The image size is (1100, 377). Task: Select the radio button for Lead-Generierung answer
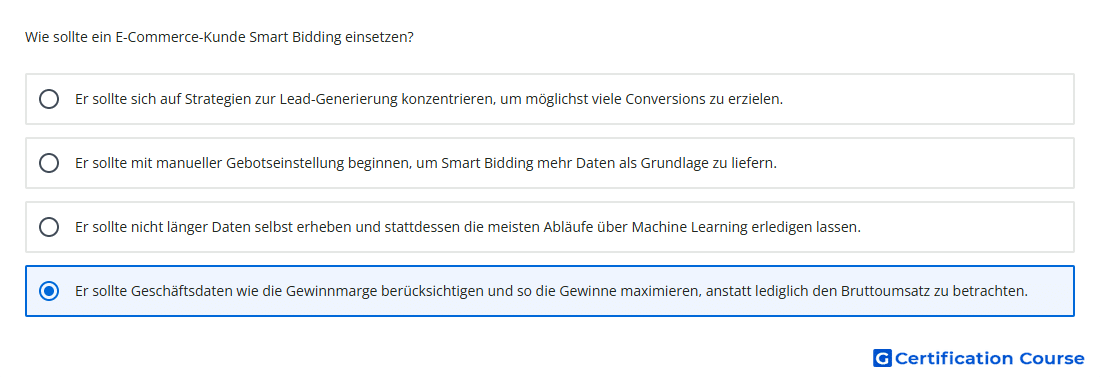49,99
